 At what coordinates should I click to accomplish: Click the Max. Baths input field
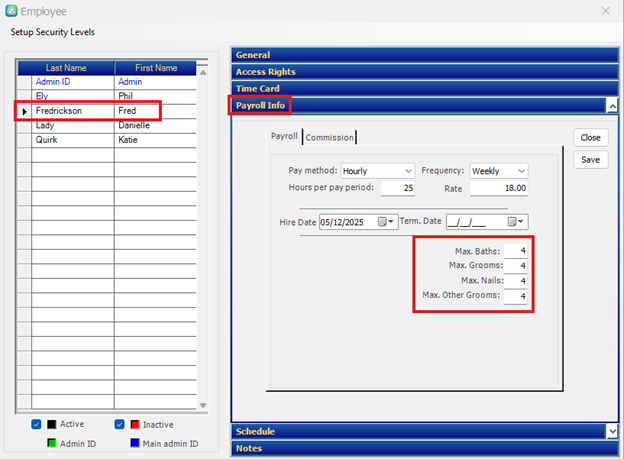click(515, 250)
